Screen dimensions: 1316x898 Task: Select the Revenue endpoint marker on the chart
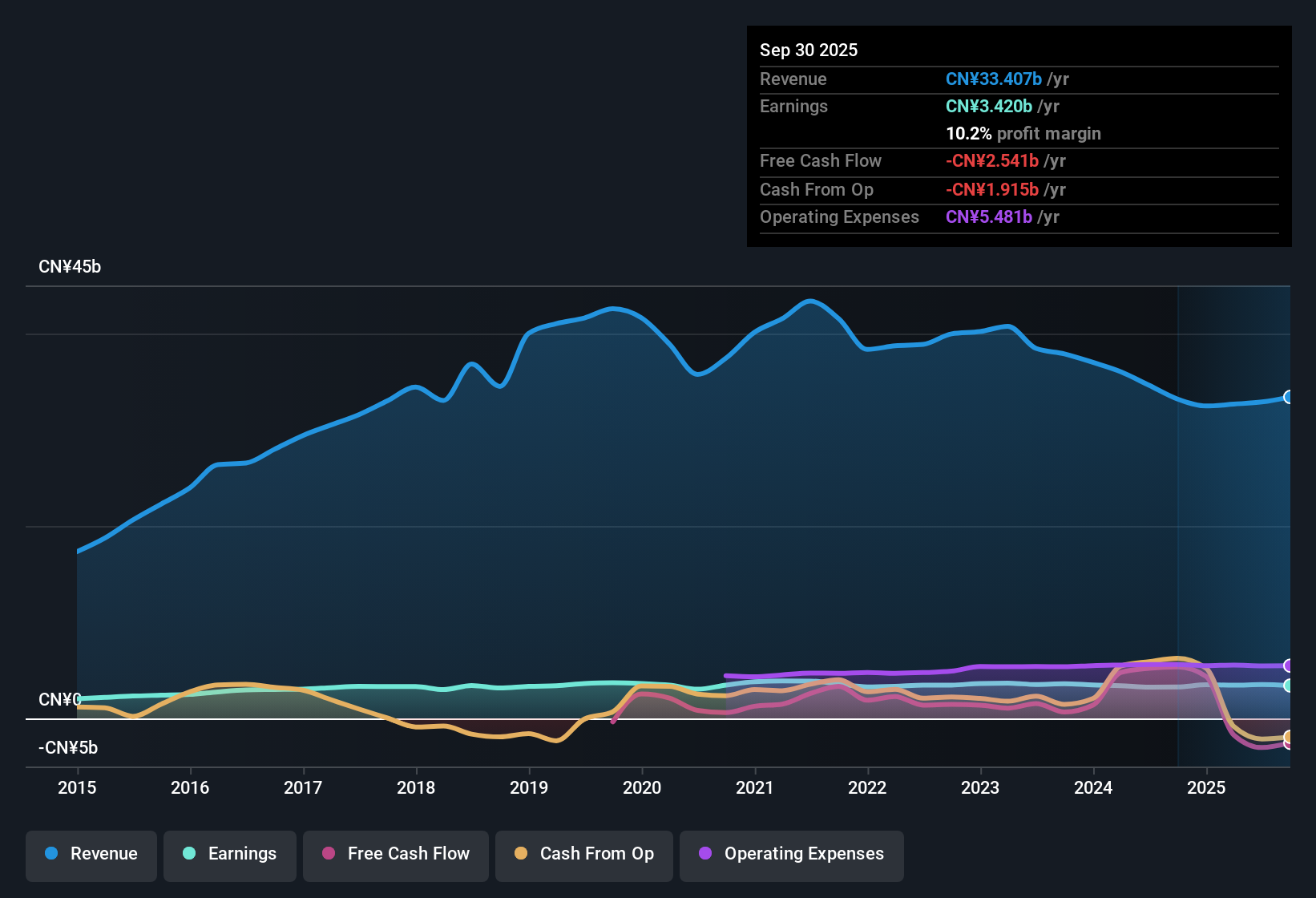(1288, 398)
